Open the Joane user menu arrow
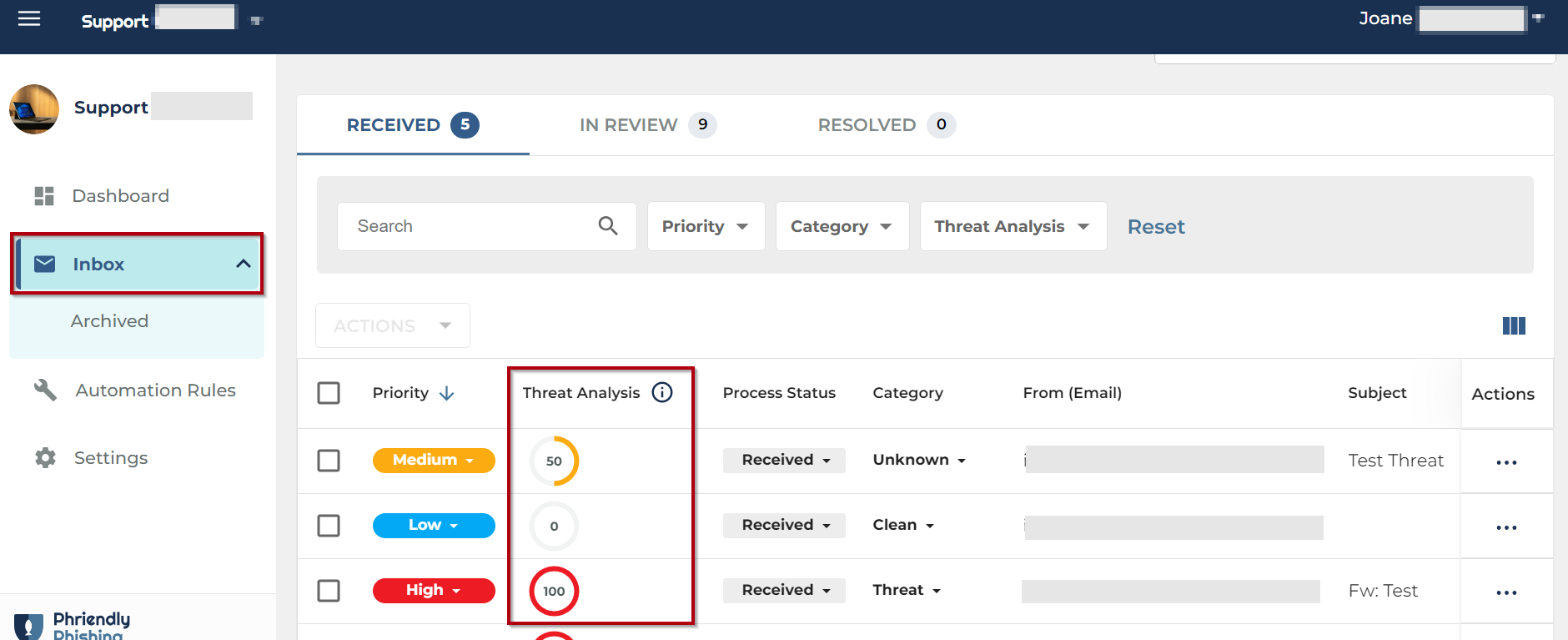1568x640 pixels. [1538, 18]
